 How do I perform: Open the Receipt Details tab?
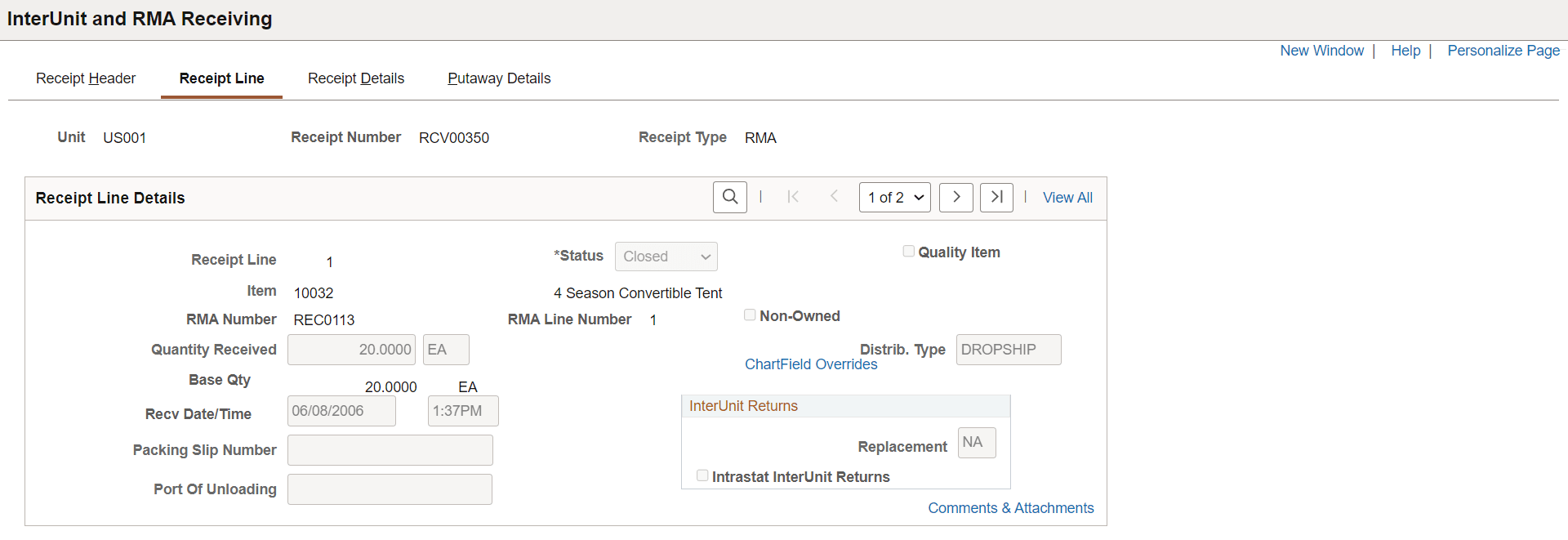click(x=356, y=78)
